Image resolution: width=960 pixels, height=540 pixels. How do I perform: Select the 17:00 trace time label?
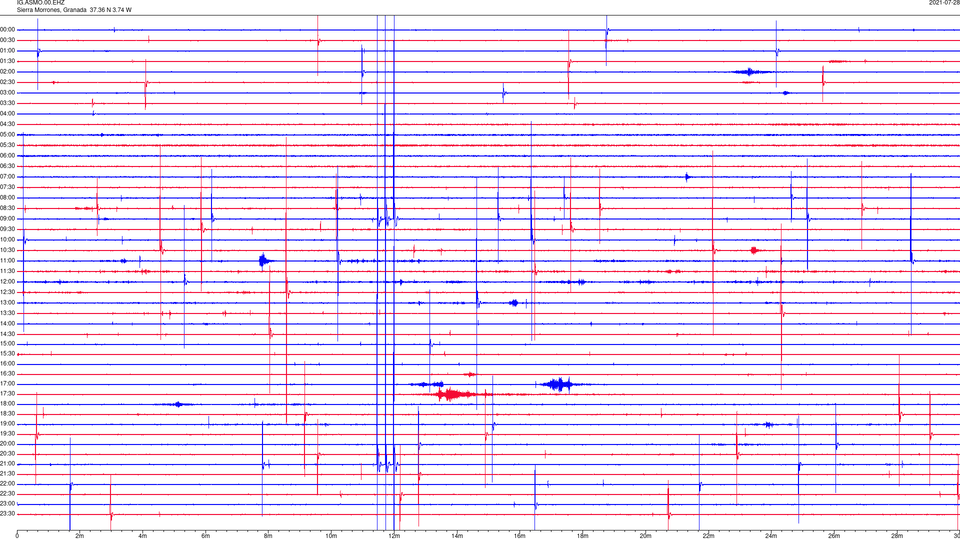(8, 384)
